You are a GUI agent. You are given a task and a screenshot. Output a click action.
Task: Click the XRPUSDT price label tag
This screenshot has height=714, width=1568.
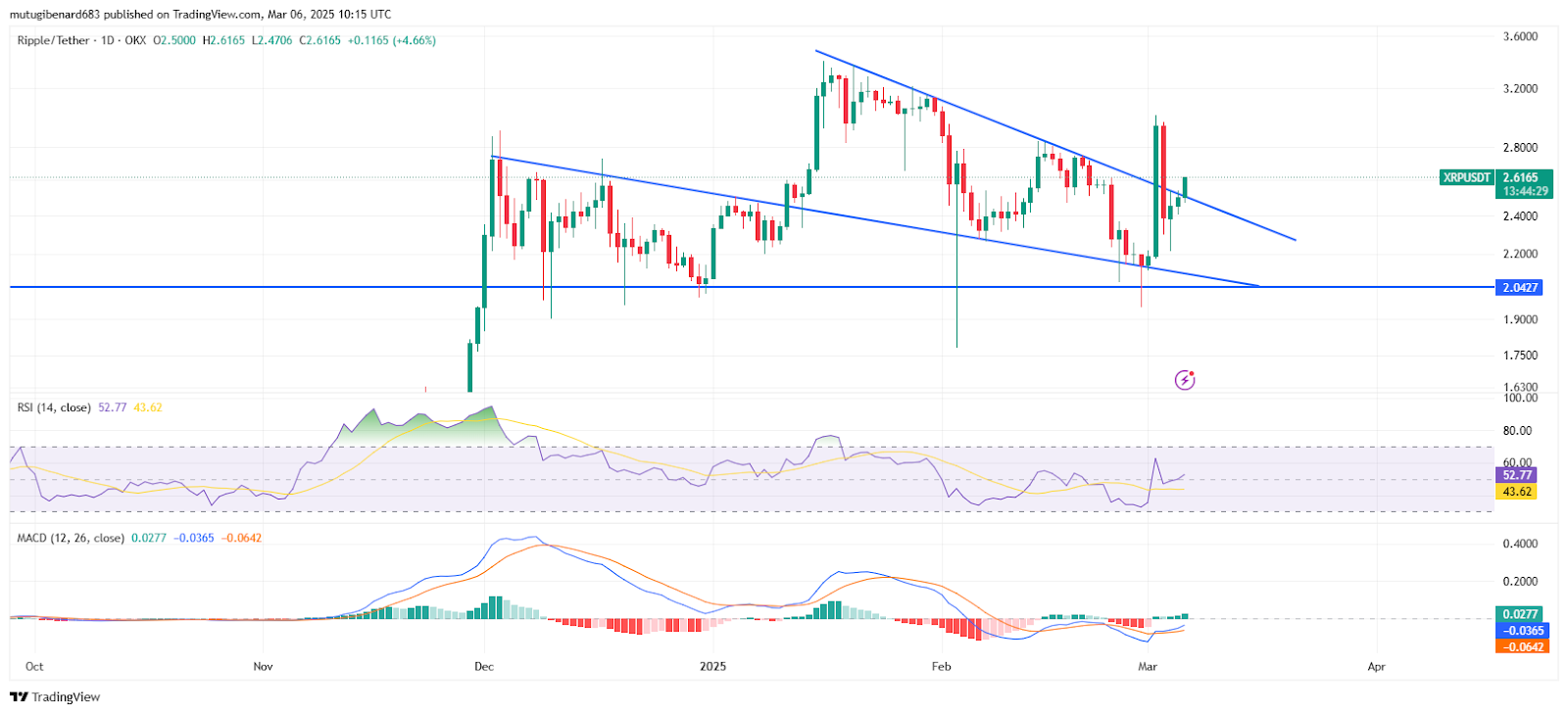(1467, 177)
